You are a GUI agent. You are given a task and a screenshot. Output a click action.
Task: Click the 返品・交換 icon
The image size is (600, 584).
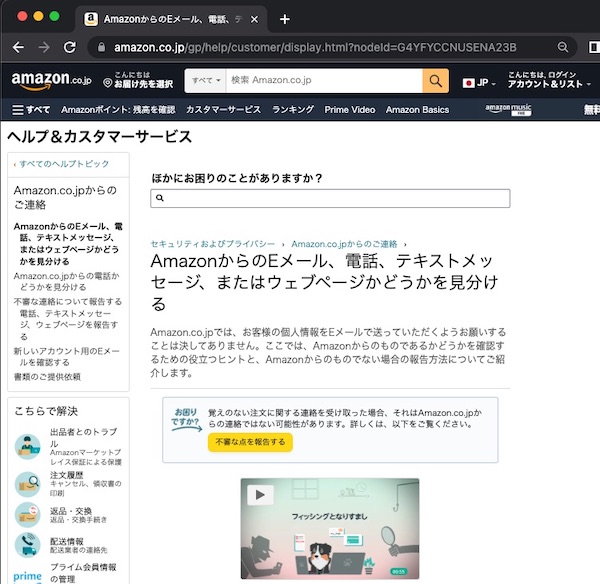tap(27, 515)
